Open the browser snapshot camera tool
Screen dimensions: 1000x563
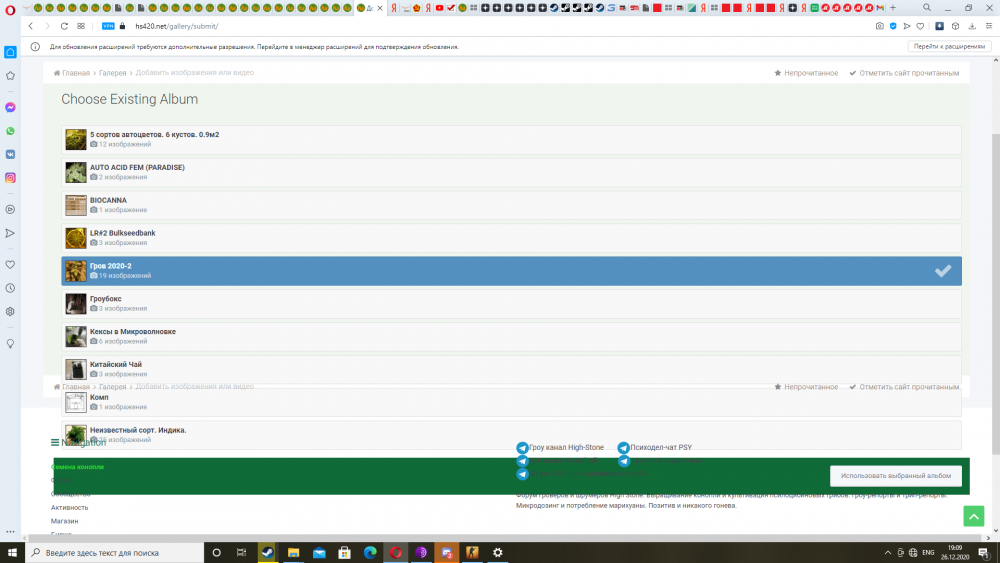879,26
